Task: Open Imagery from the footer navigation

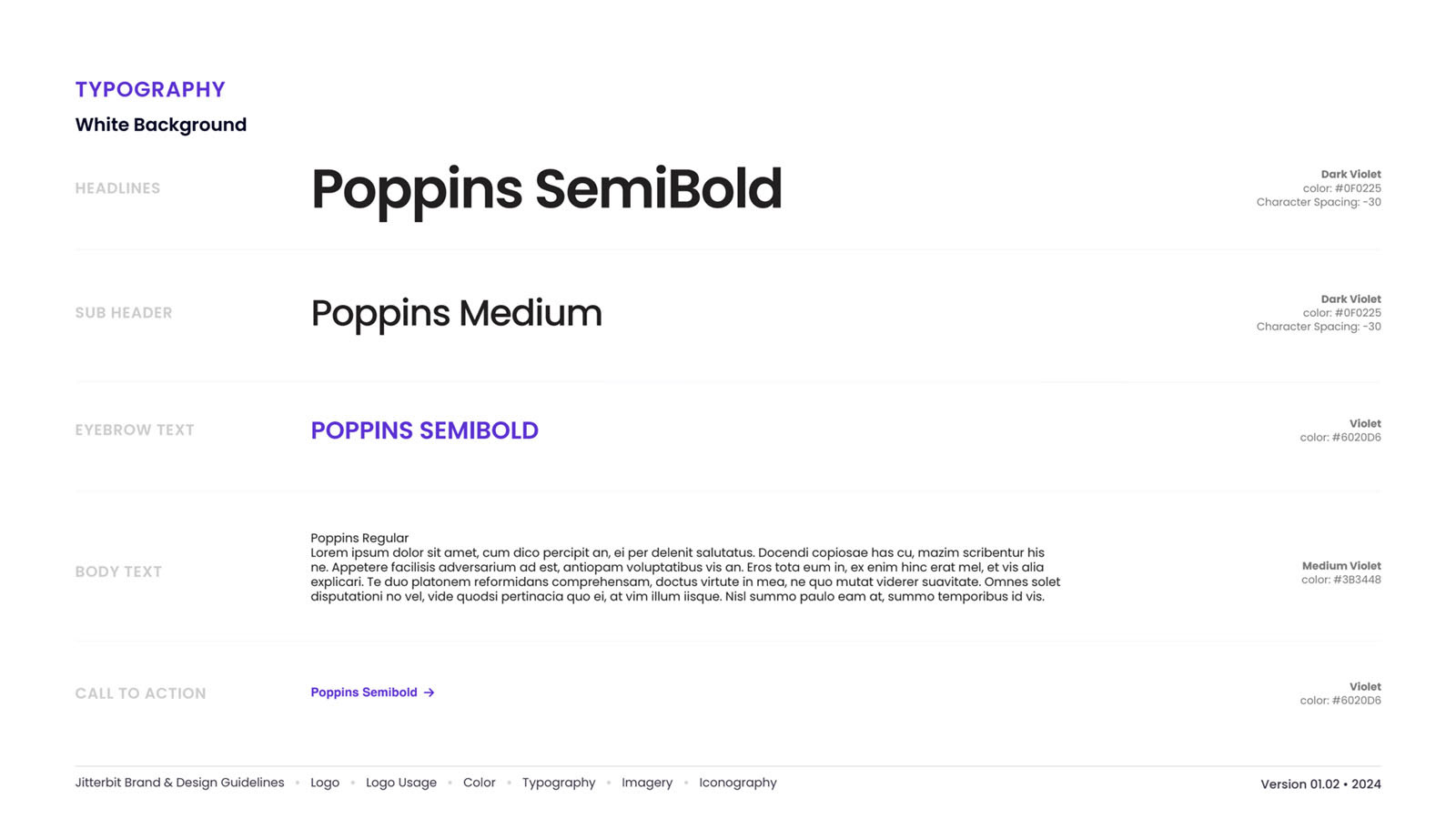Action: tap(647, 783)
